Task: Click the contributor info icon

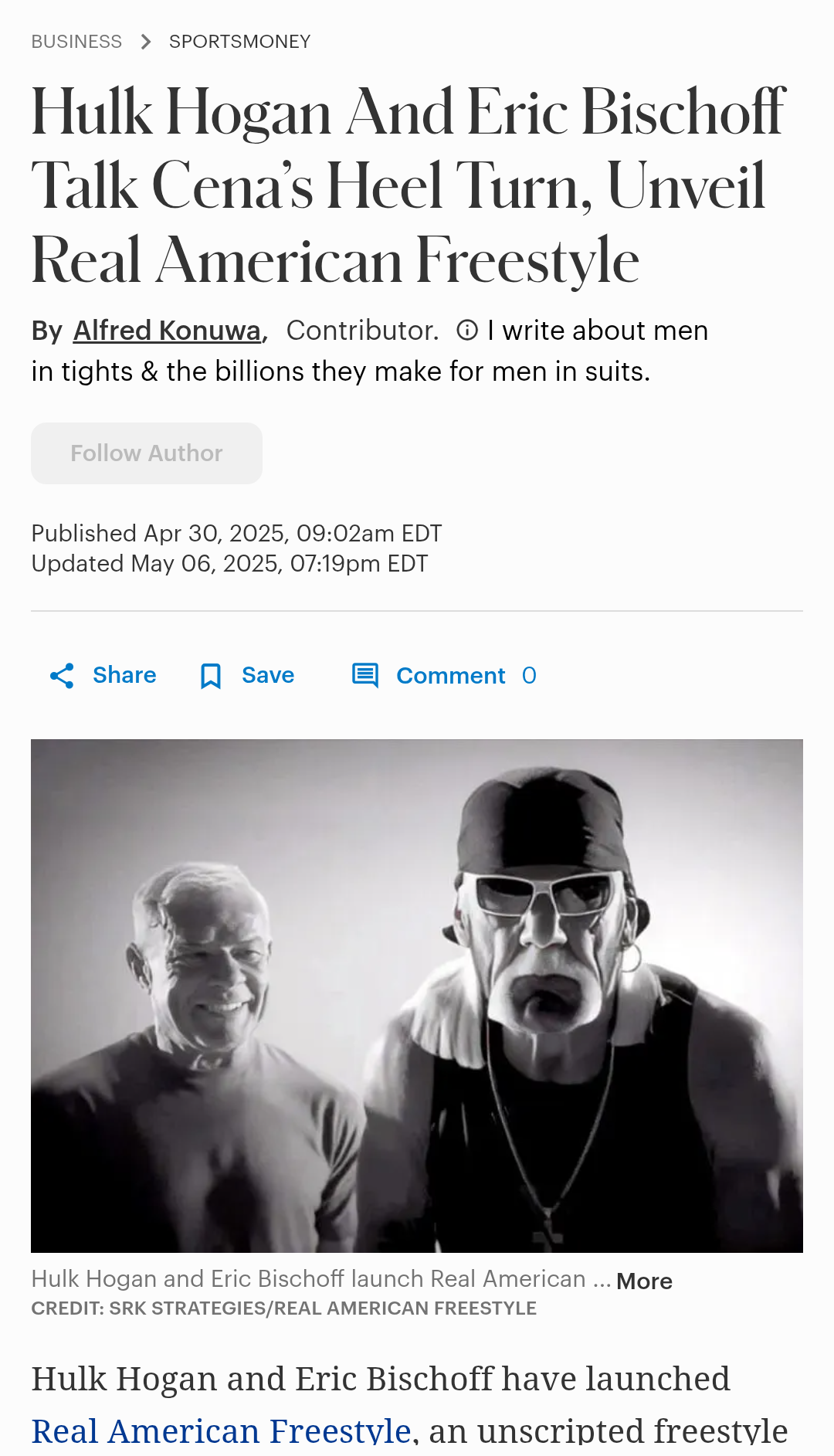Action: click(466, 331)
